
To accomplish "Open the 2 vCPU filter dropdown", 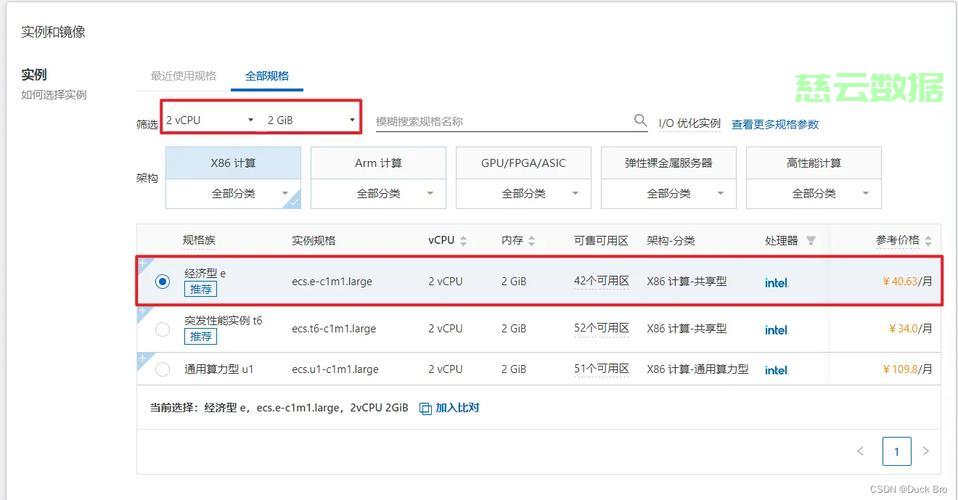I will [210, 120].
